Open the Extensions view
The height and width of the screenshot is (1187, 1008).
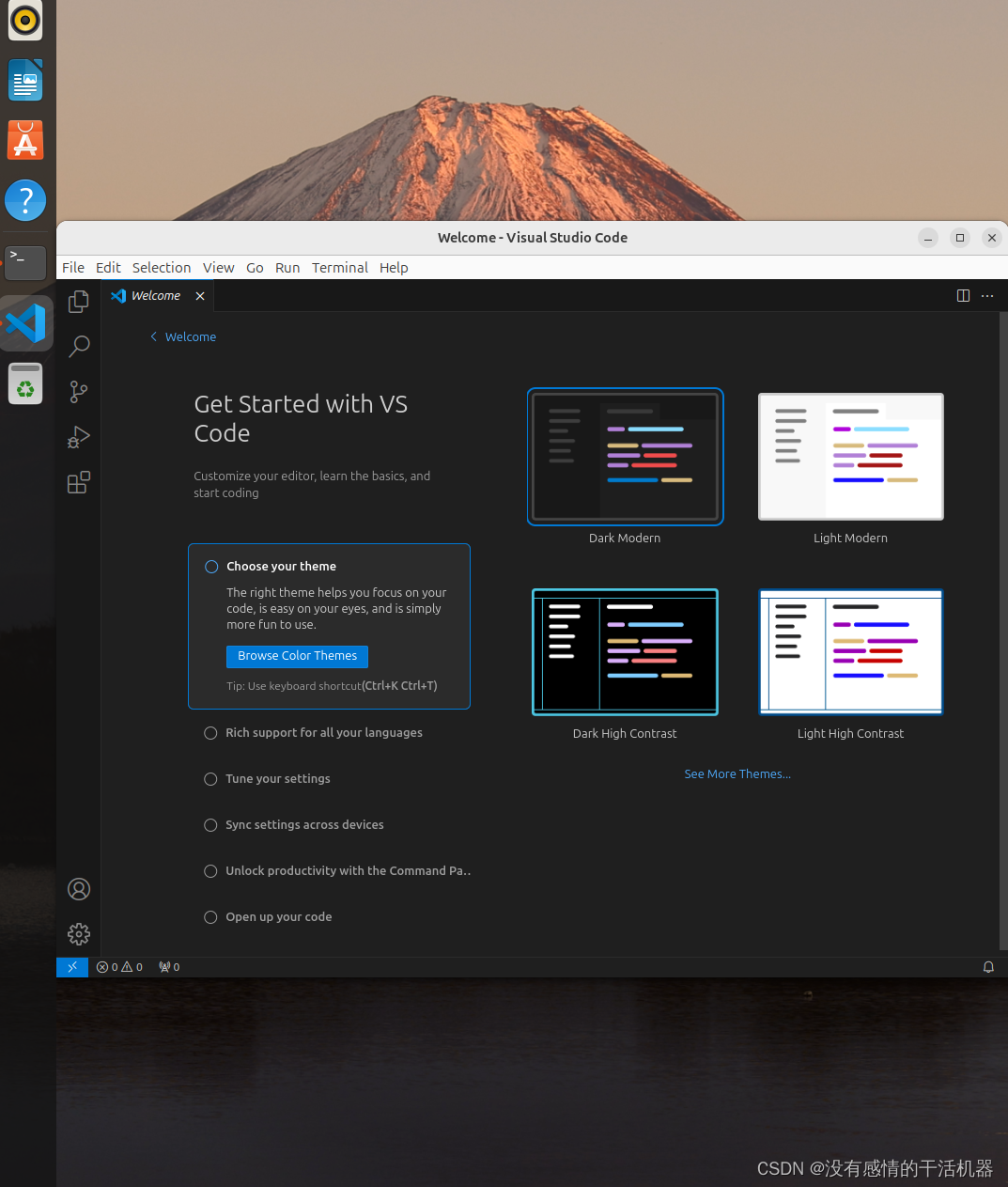tap(79, 483)
